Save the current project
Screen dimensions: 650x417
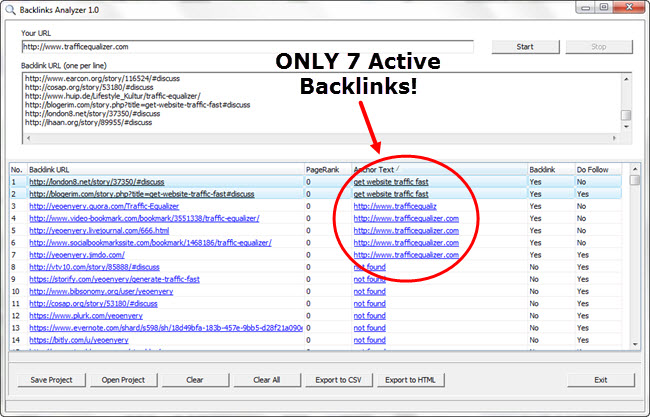49,380
